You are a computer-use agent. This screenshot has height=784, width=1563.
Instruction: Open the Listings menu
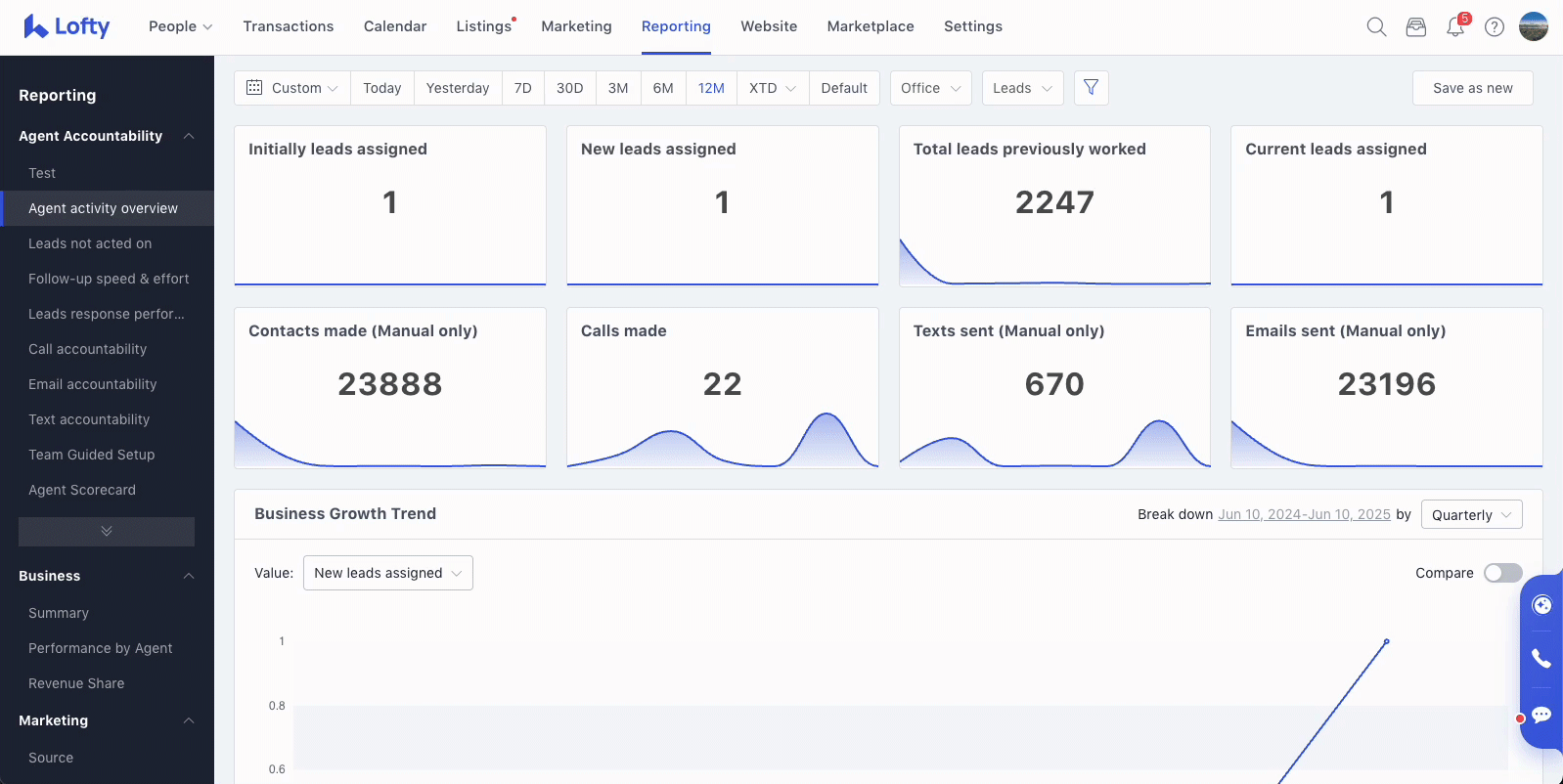[485, 26]
